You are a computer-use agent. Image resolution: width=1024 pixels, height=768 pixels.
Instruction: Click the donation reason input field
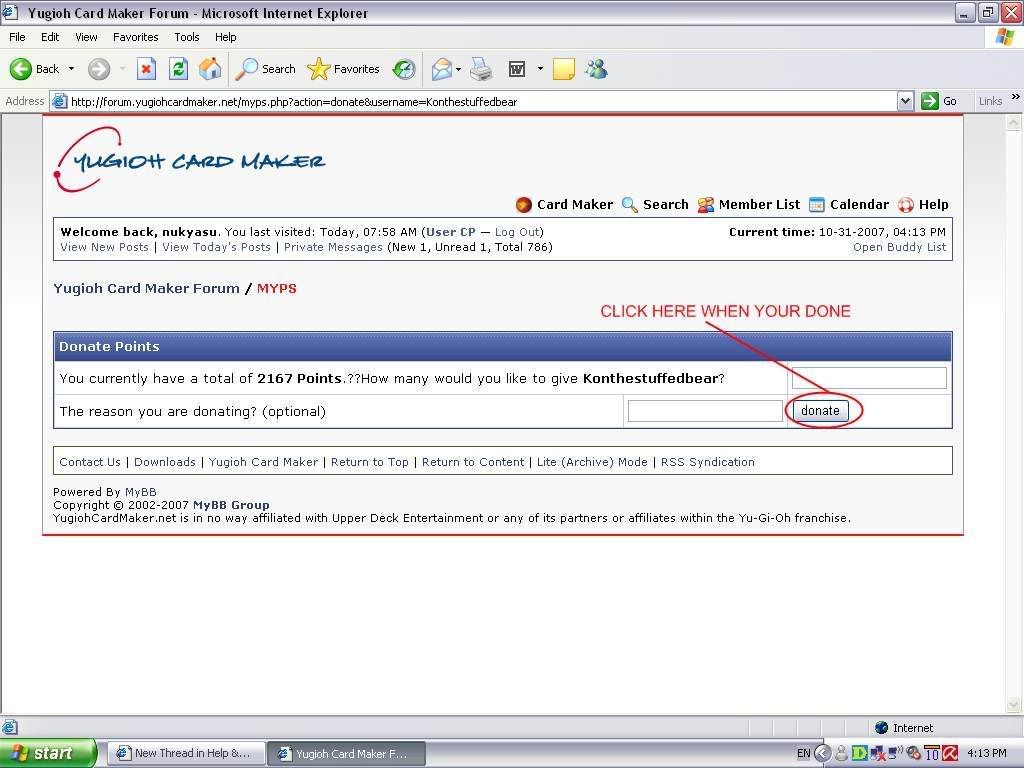coord(704,410)
